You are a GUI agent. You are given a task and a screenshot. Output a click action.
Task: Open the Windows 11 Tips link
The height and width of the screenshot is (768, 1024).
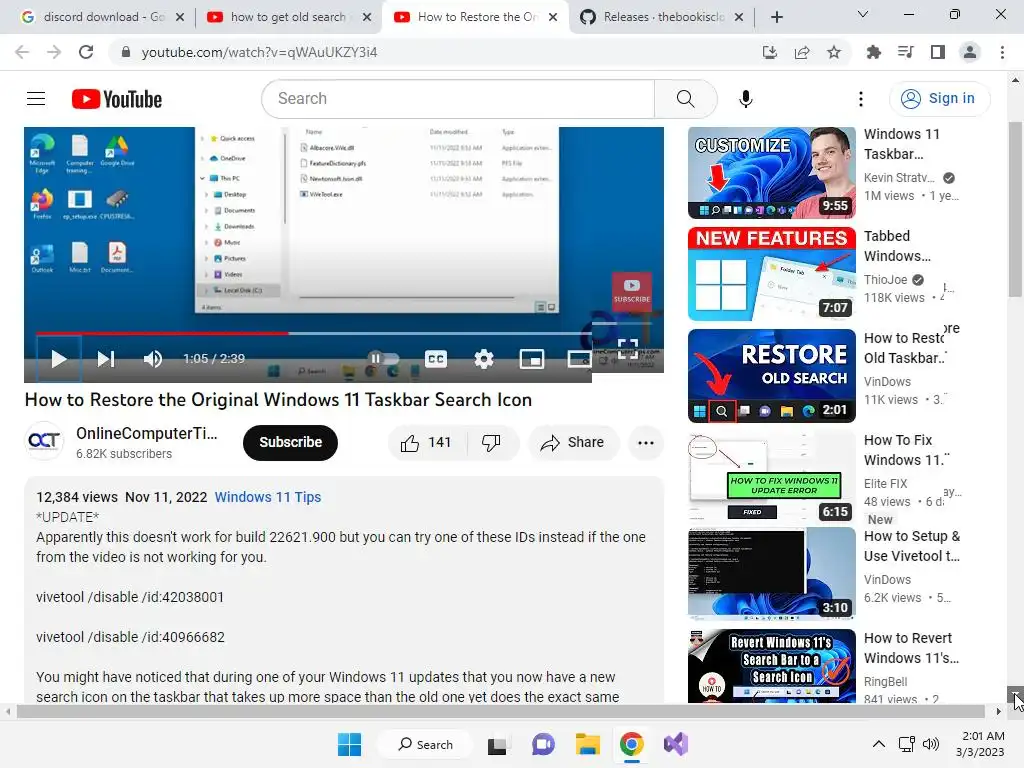tap(268, 497)
